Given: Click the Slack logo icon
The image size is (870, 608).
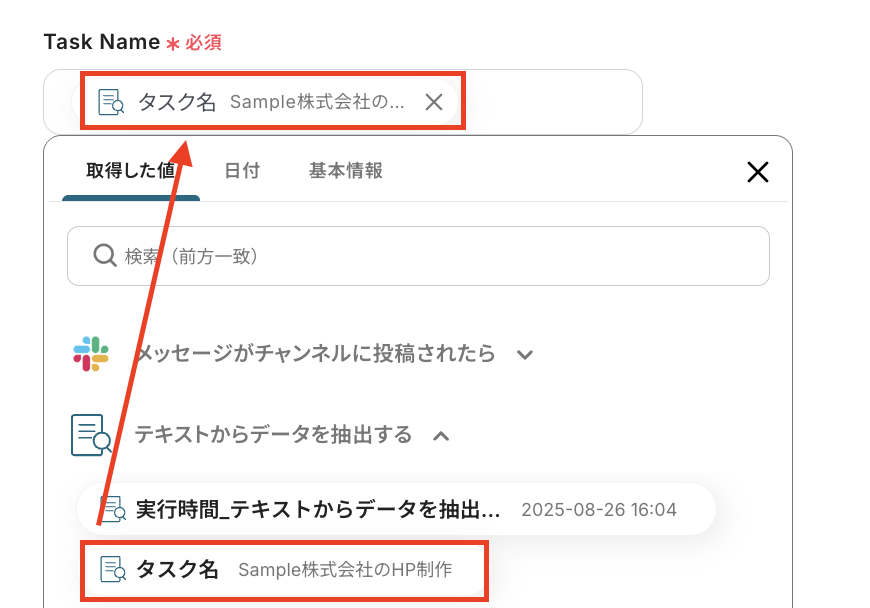Looking at the screenshot, I should 91,354.
